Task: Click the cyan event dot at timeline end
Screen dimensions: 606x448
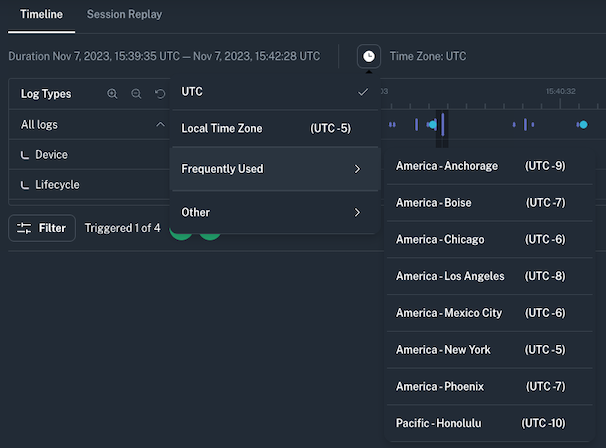Action: pyautogui.click(x=582, y=125)
